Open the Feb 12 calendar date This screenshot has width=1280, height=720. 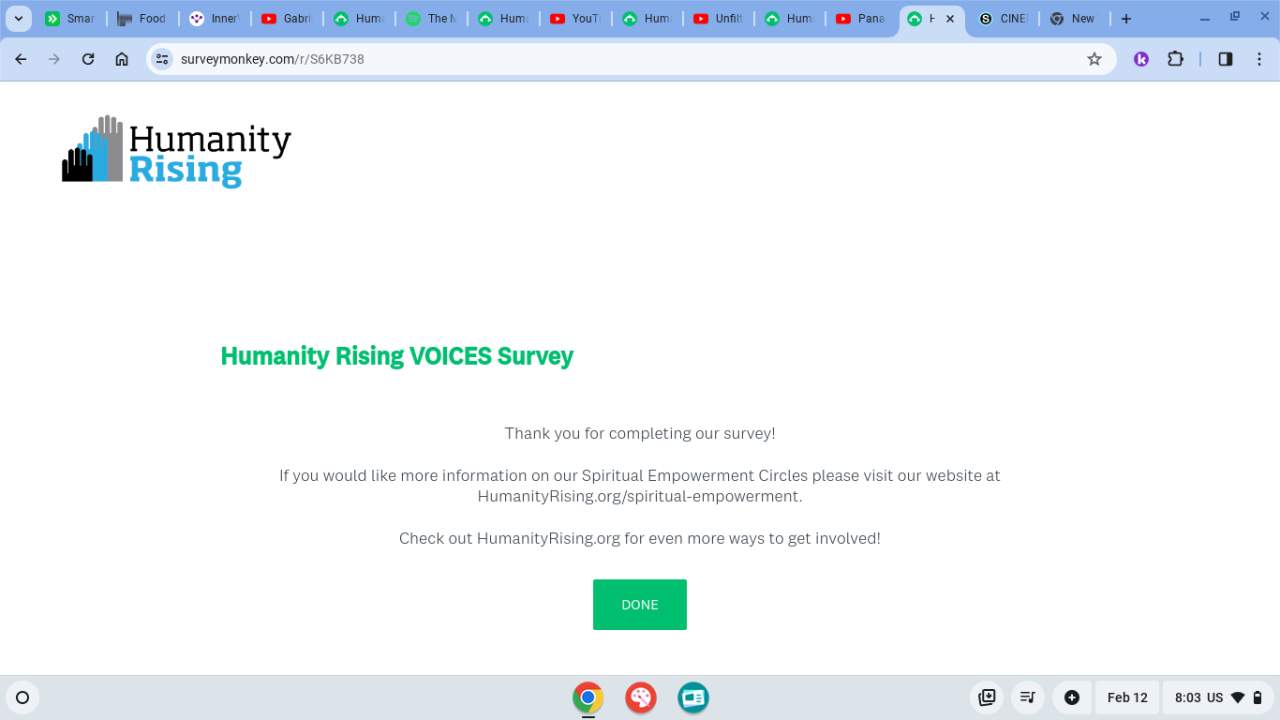click(1127, 697)
